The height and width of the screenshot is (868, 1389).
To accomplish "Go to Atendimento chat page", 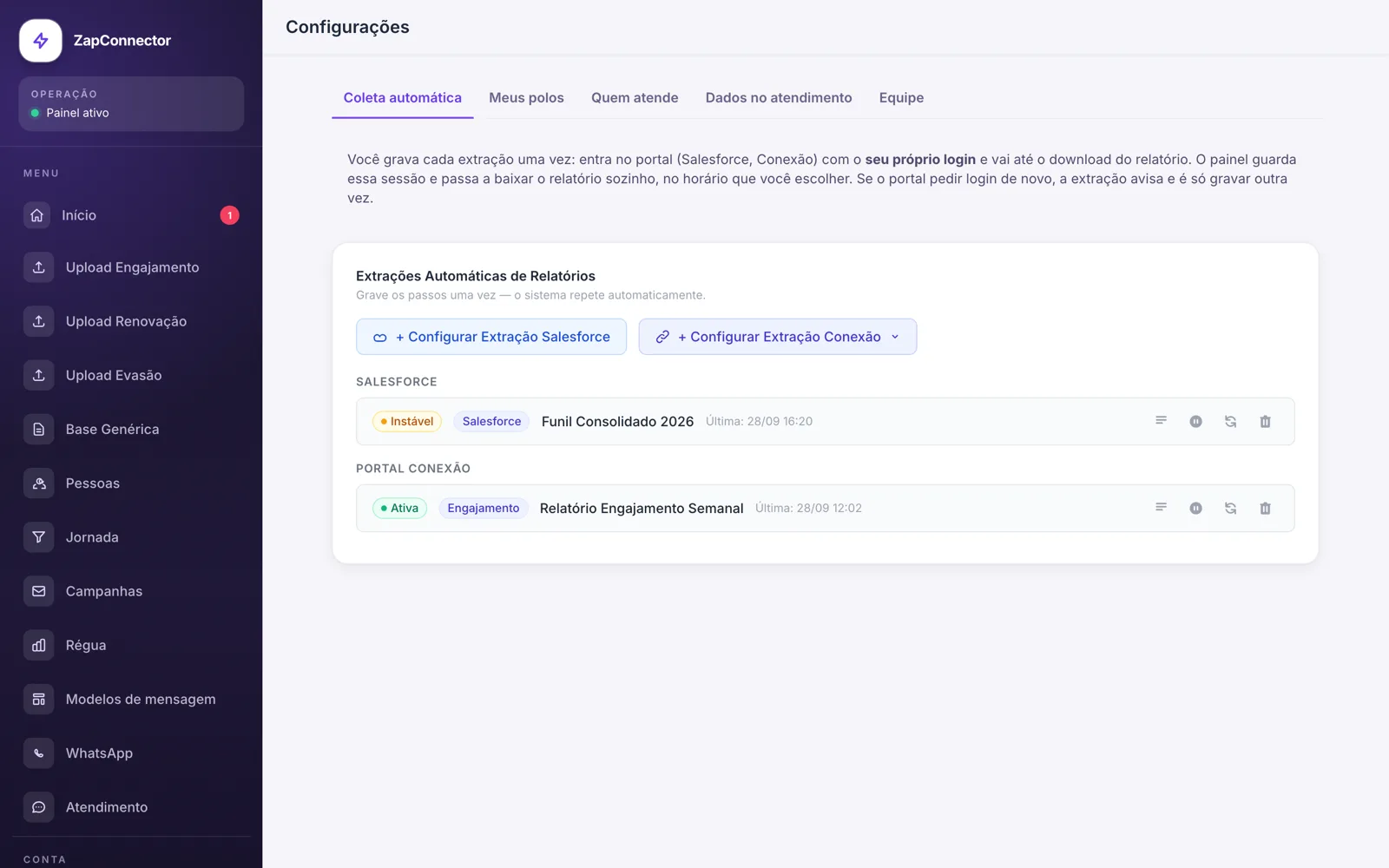I will (131, 807).
